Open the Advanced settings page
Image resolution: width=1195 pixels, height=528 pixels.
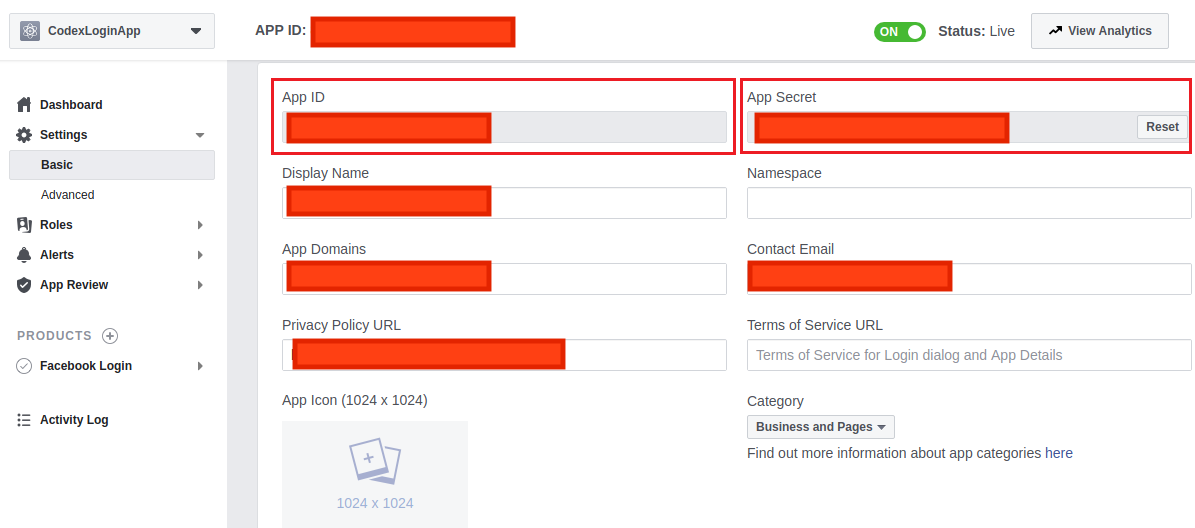point(68,195)
